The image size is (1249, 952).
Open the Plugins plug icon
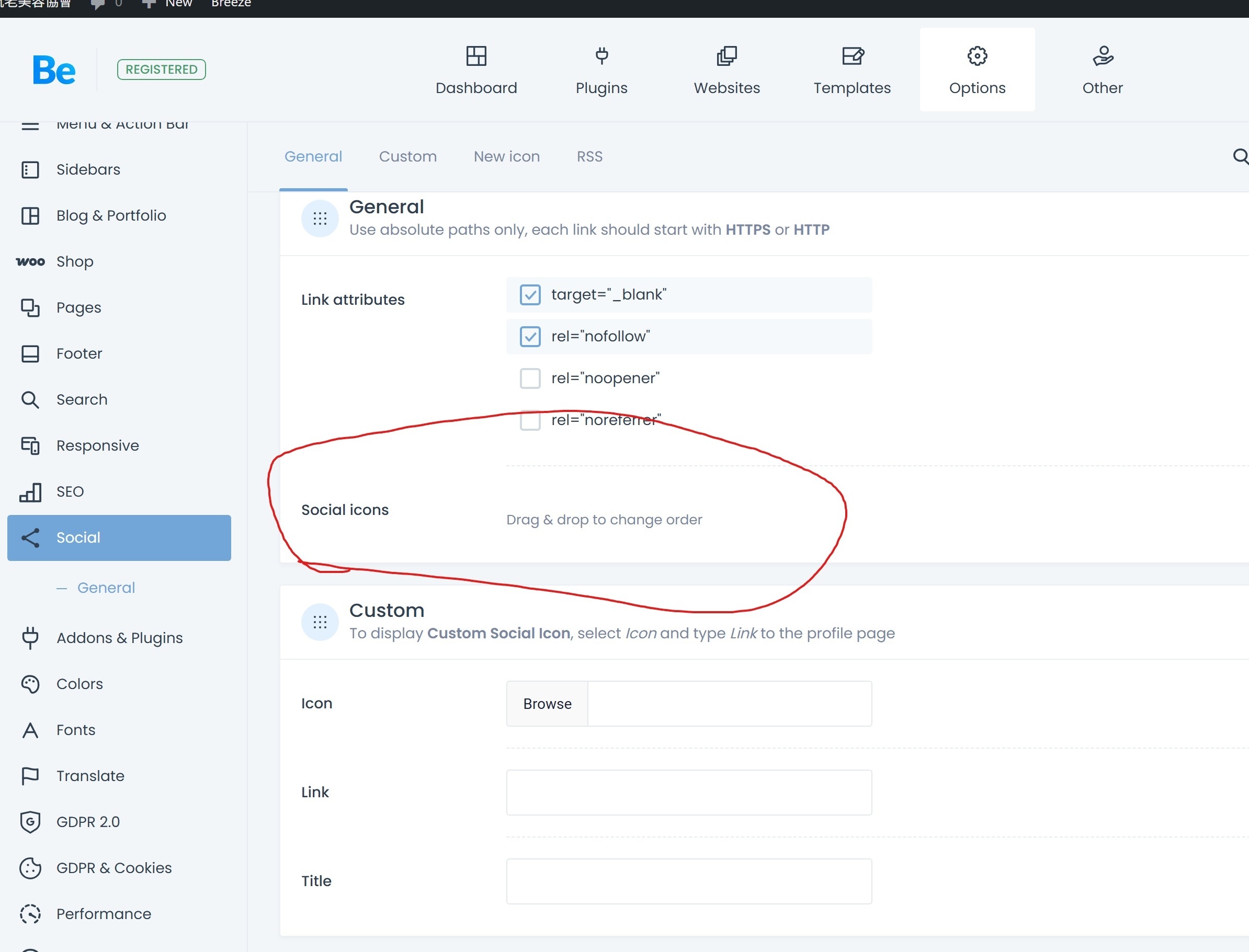click(x=601, y=56)
